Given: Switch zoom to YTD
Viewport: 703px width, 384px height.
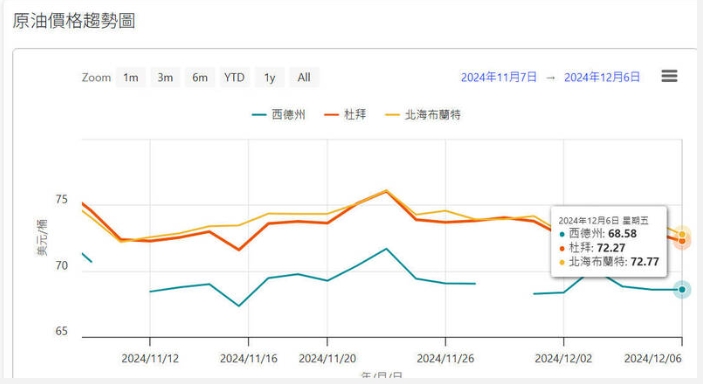Looking at the screenshot, I should tap(234, 78).
